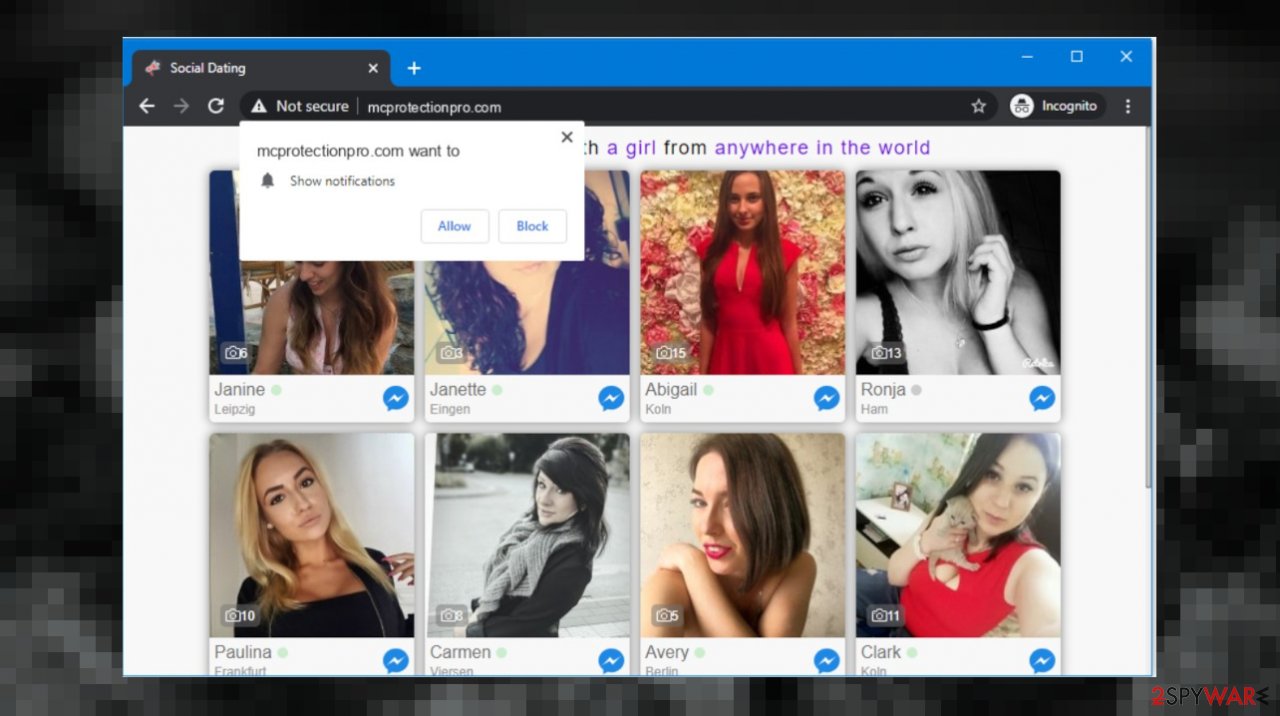This screenshot has height=716, width=1280.
Task: Click the name Ronja
Action: (x=883, y=390)
